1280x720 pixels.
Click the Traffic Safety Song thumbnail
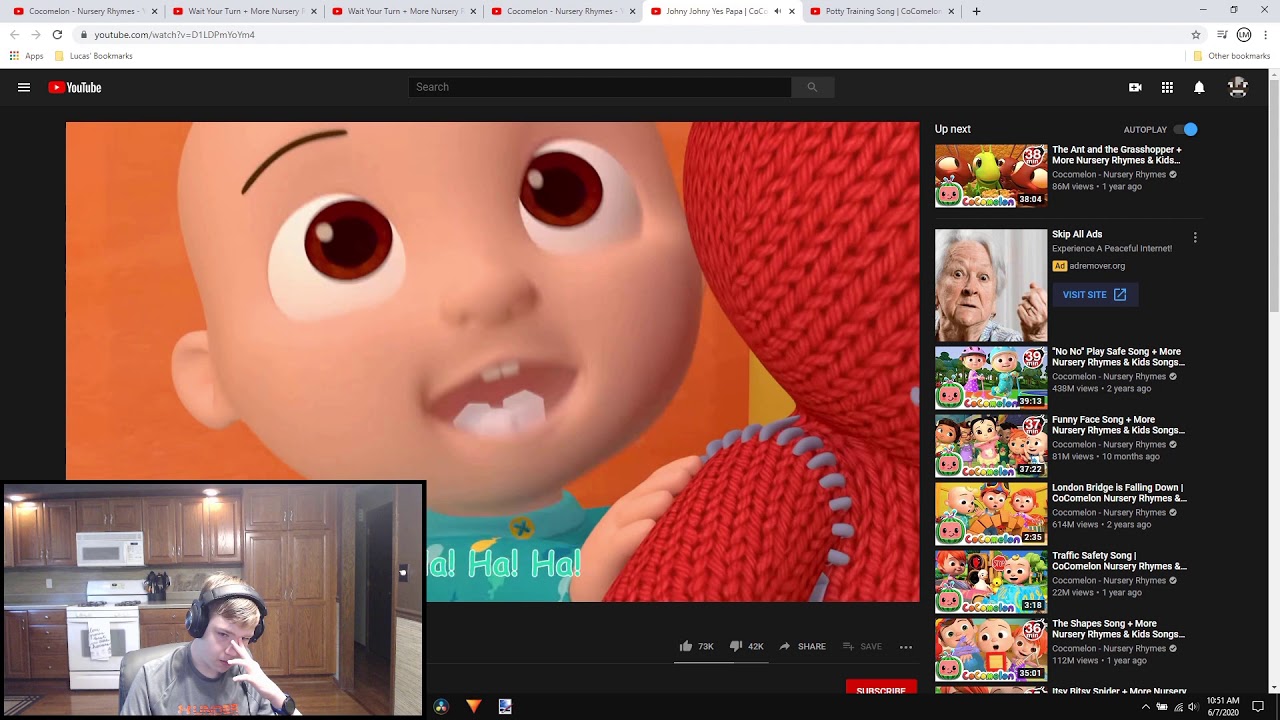991,582
